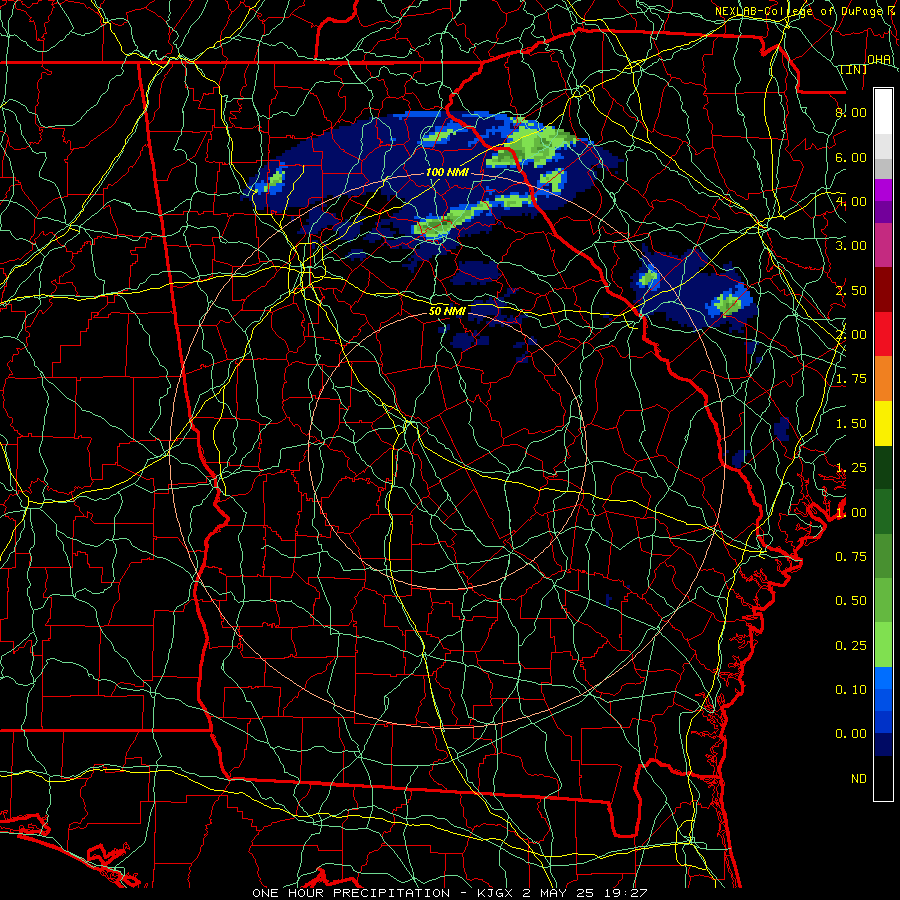Pick the black ND swatch at legend bottom
The width and height of the screenshot is (900, 900).
[883, 778]
